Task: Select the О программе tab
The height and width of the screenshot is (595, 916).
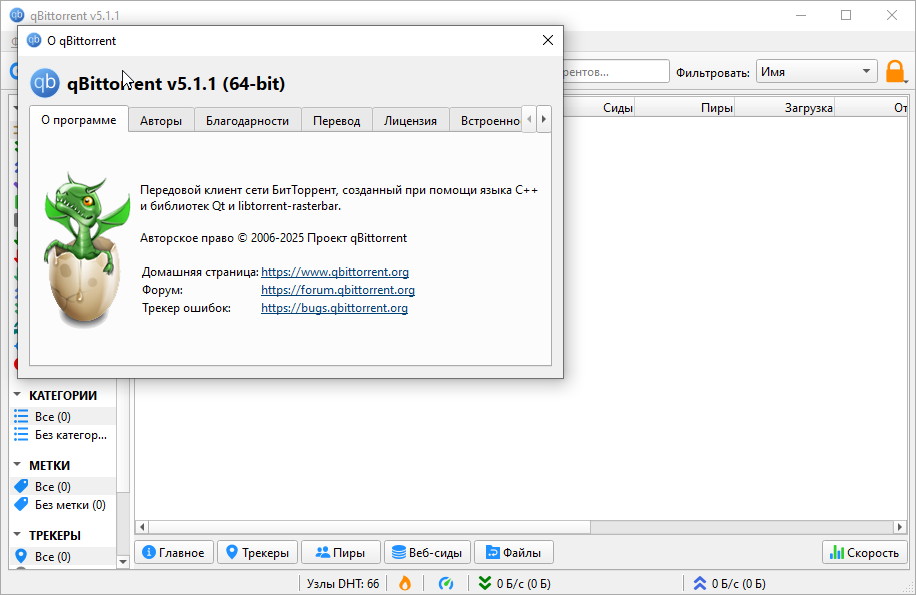Action: [79, 120]
